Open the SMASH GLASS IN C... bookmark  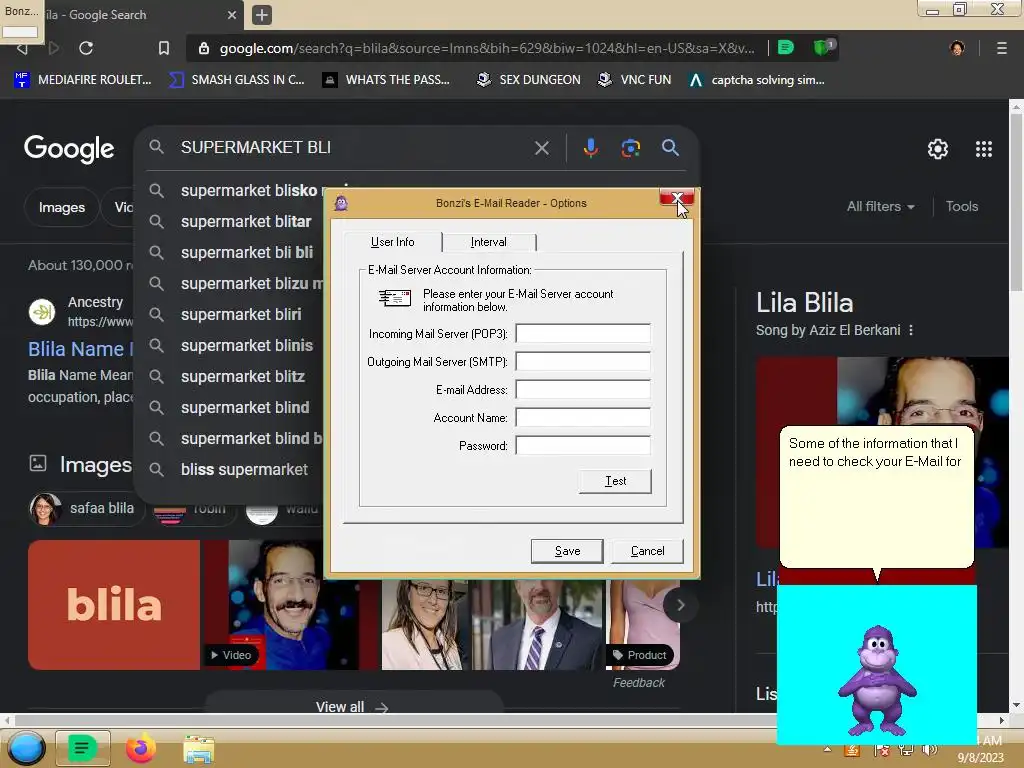[x=237, y=80]
